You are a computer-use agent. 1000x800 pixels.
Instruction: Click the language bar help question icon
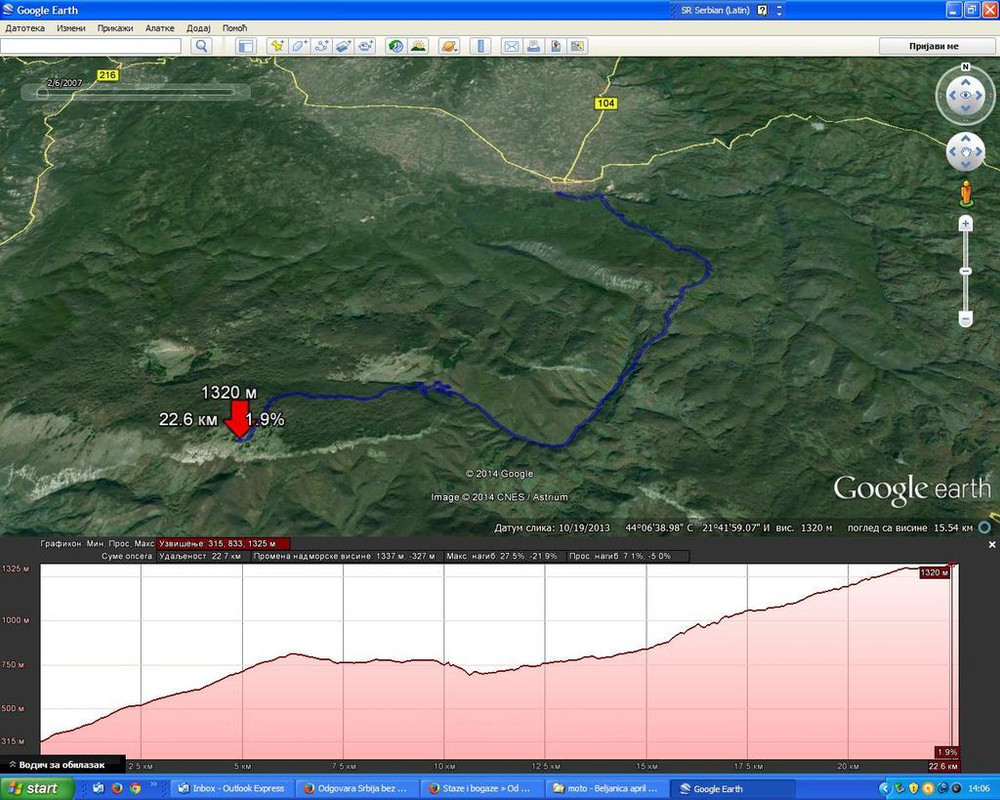click(x=762, y=10)
